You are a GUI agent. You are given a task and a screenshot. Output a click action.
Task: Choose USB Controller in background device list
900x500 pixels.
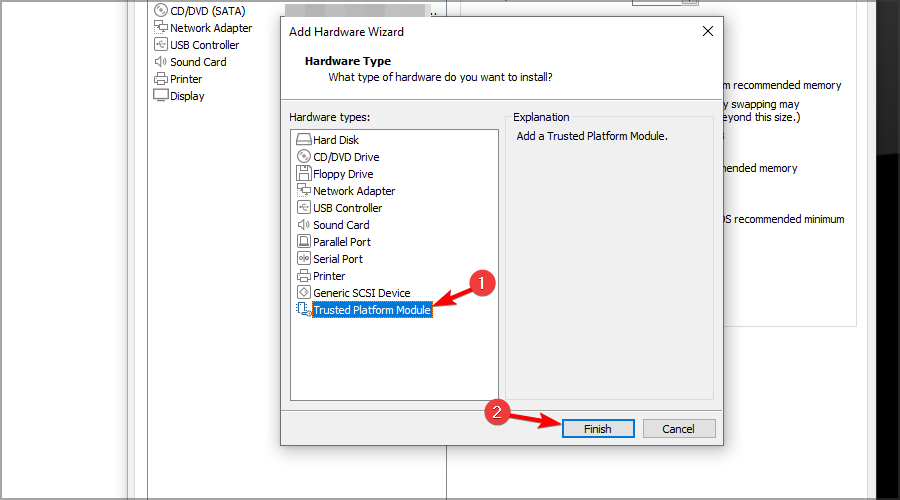point(204,45)
